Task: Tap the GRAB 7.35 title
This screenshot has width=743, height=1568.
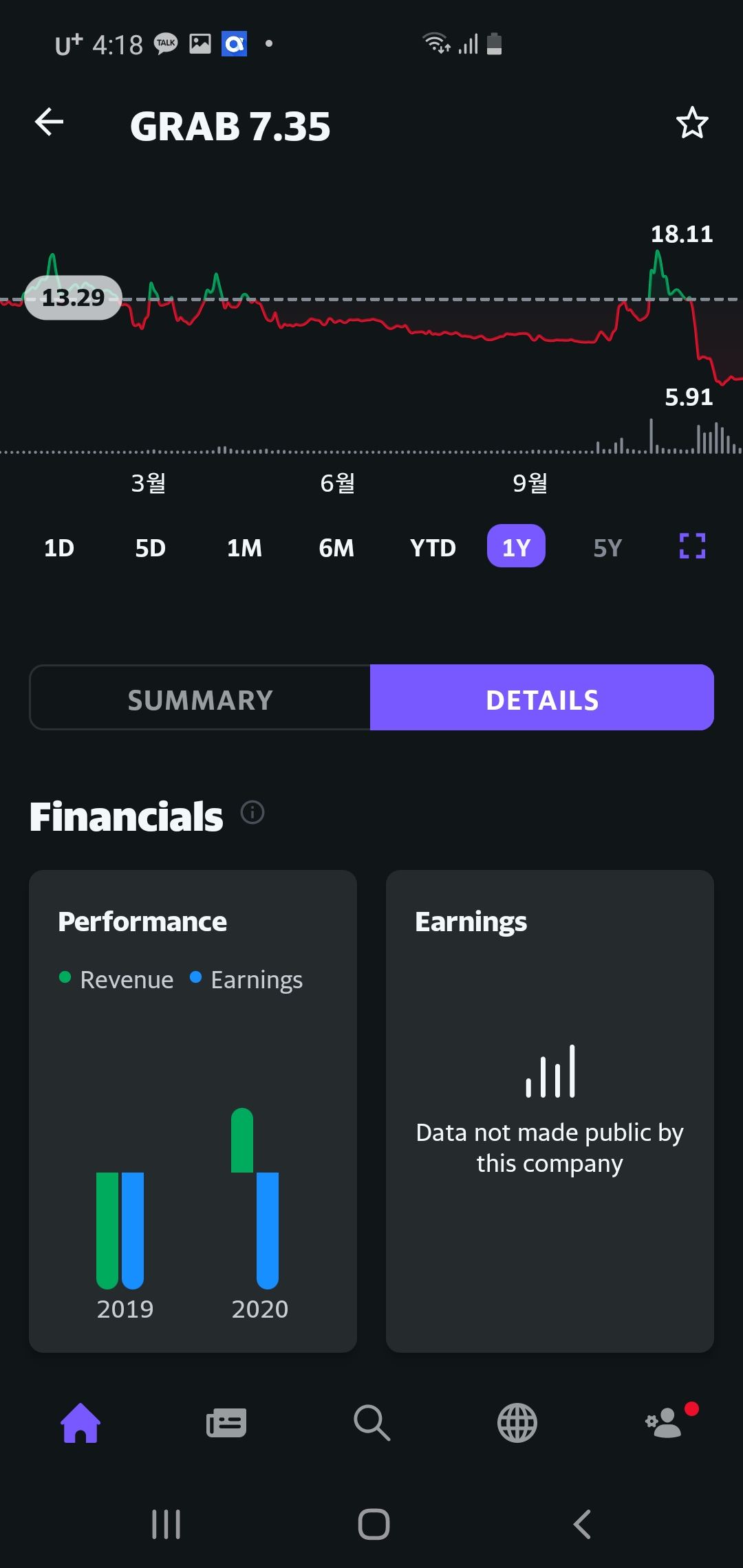Action: (x=230, y=127)
